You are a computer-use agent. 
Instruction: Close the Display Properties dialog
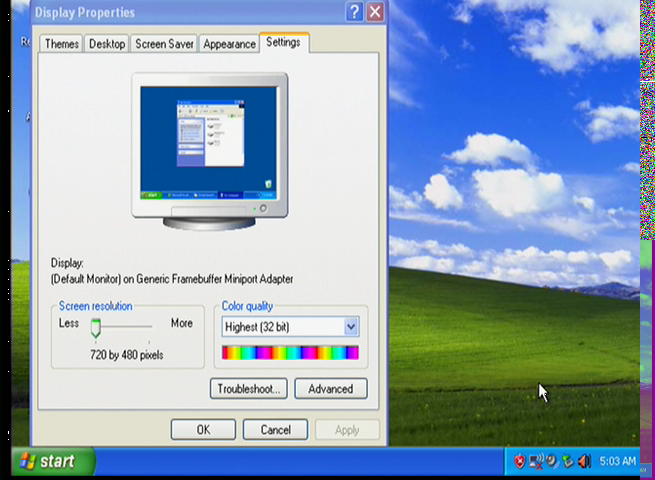coord(375,12)
